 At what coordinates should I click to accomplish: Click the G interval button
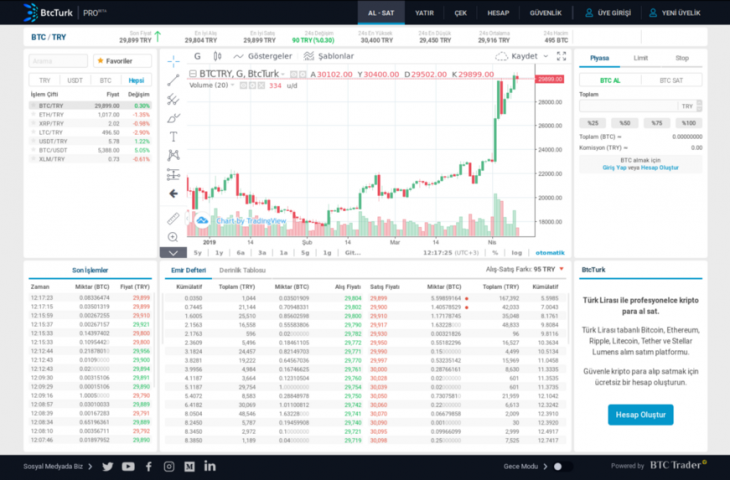coord(197,56)
